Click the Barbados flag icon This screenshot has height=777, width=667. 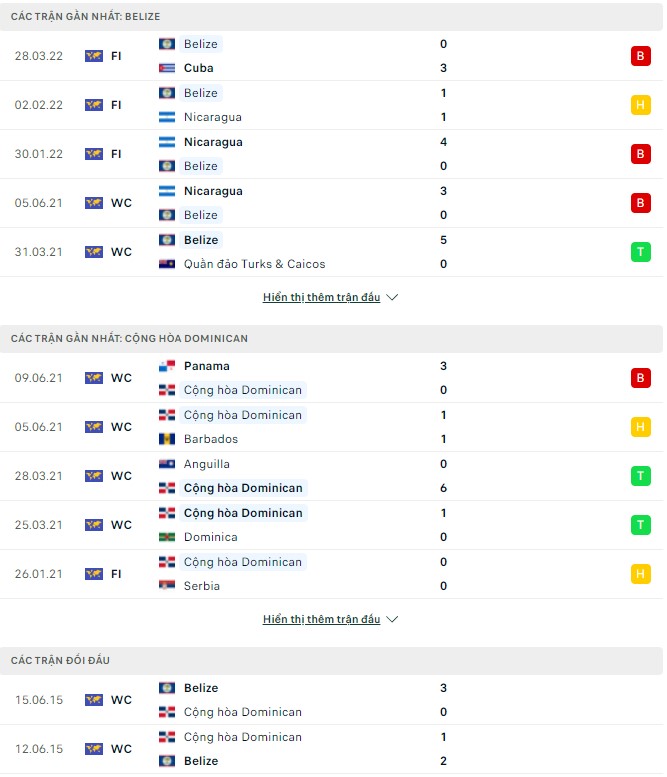(x=167, y=439)
